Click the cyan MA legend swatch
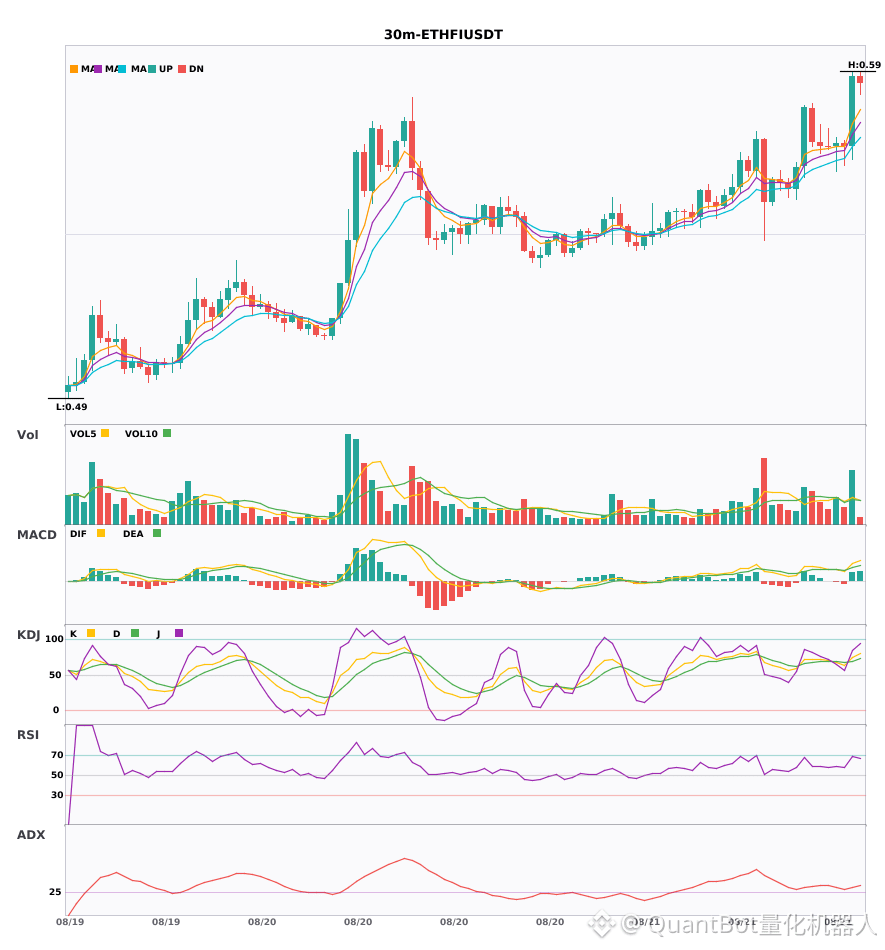 click(x=122, y=69)
